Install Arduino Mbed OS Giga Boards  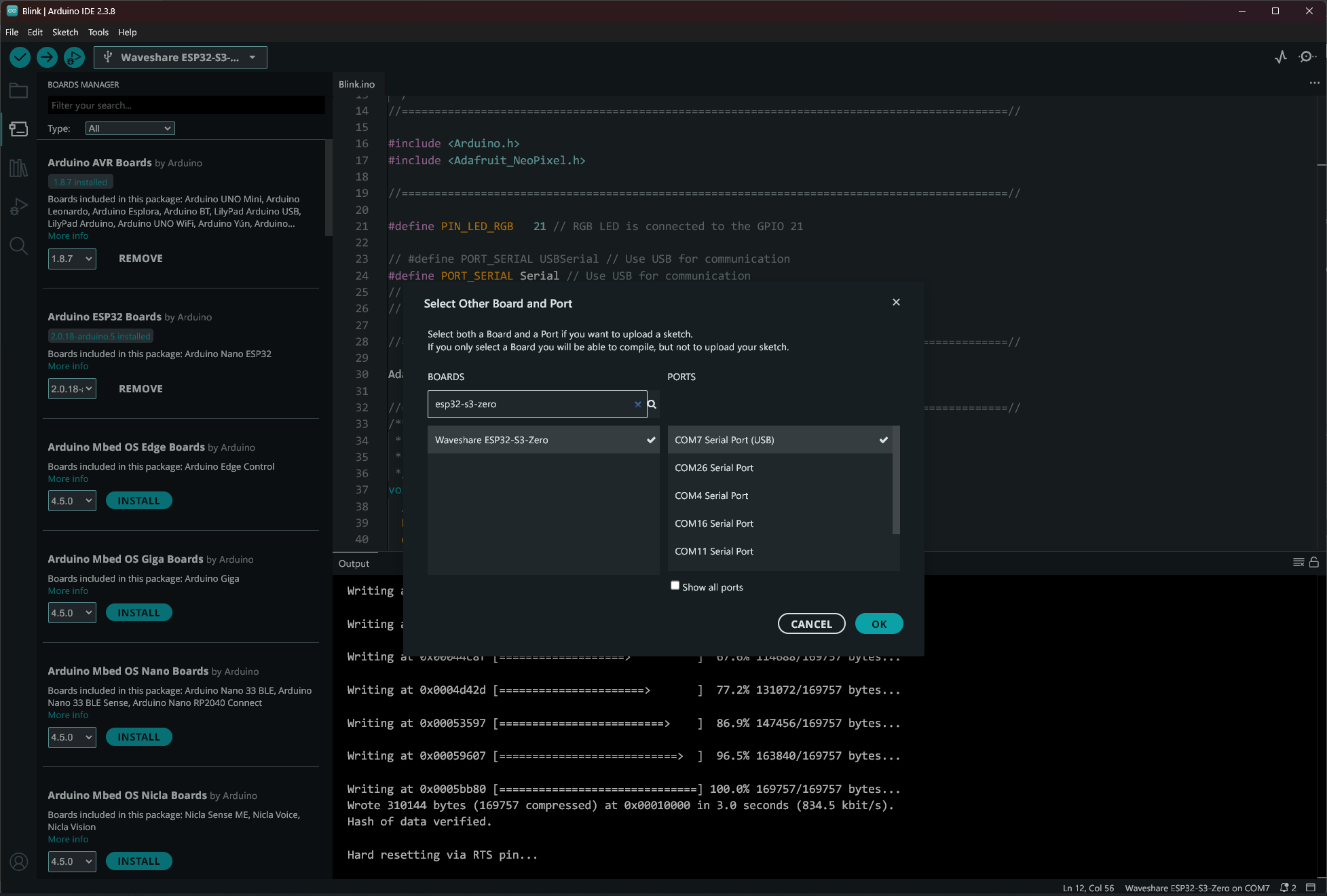pos(138,613)
